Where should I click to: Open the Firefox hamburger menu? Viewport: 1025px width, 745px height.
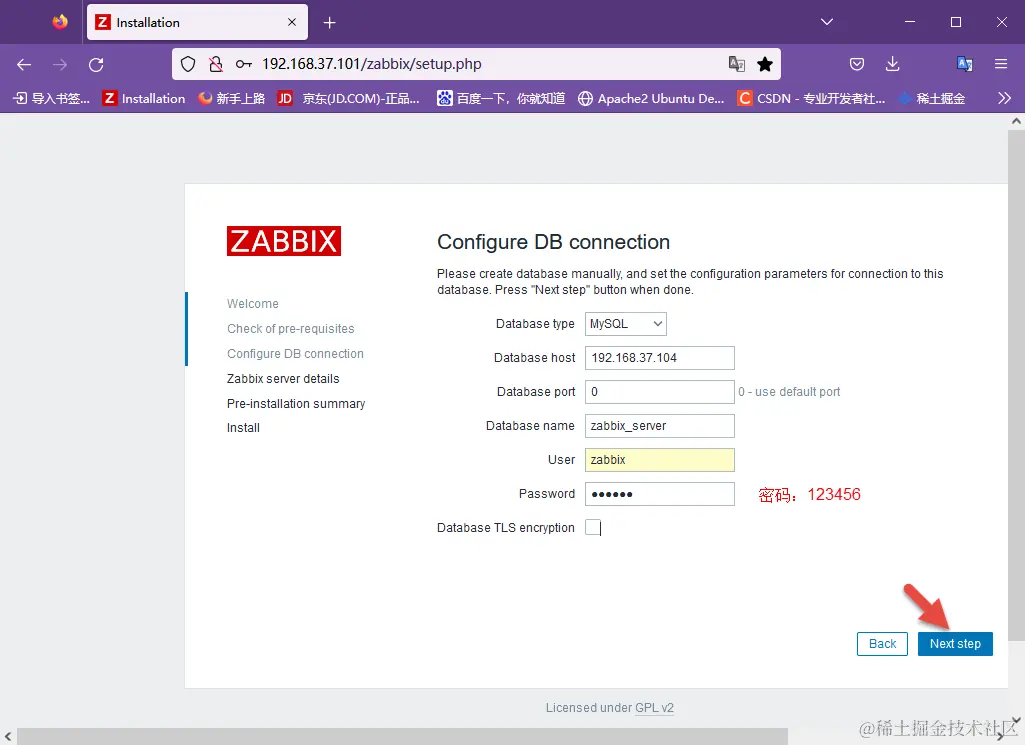pyautogui.click(x=1001, y=64)
